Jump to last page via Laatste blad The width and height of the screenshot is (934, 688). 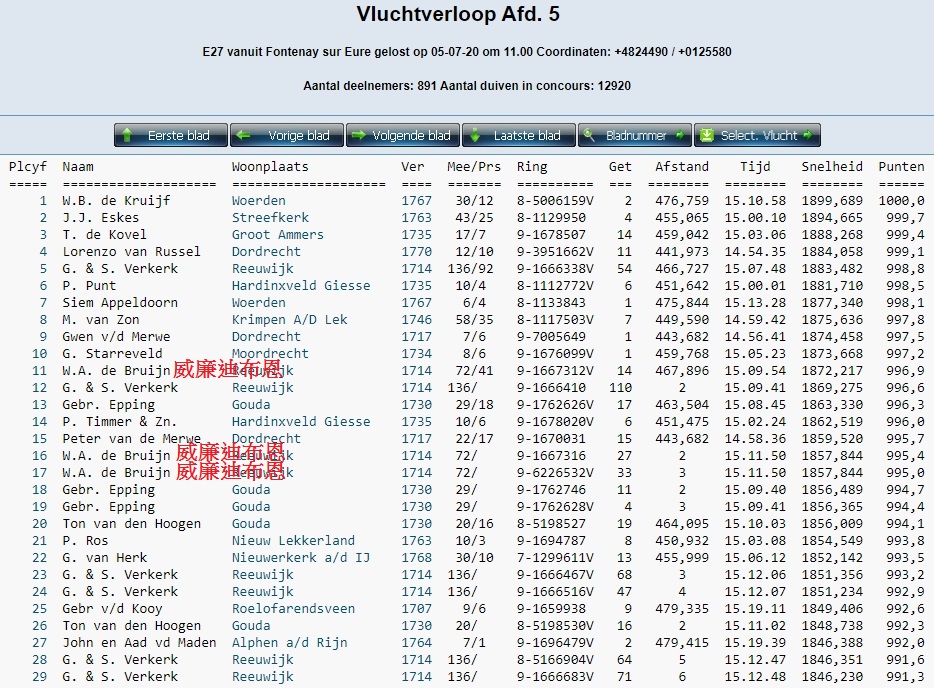coord(519,135)
